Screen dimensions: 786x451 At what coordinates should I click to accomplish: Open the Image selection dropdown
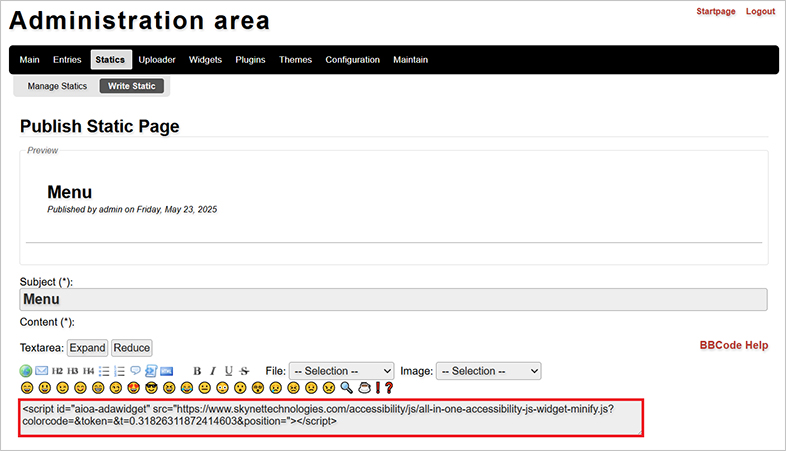[489, 371]
